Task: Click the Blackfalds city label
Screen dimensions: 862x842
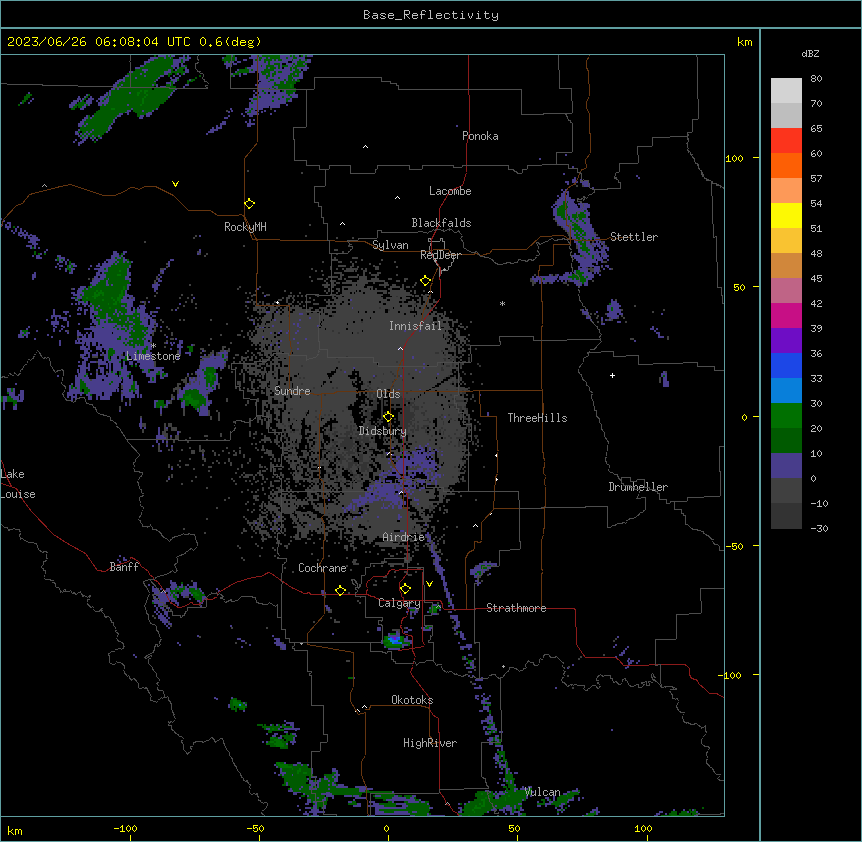Action: (x=441, y=223)
